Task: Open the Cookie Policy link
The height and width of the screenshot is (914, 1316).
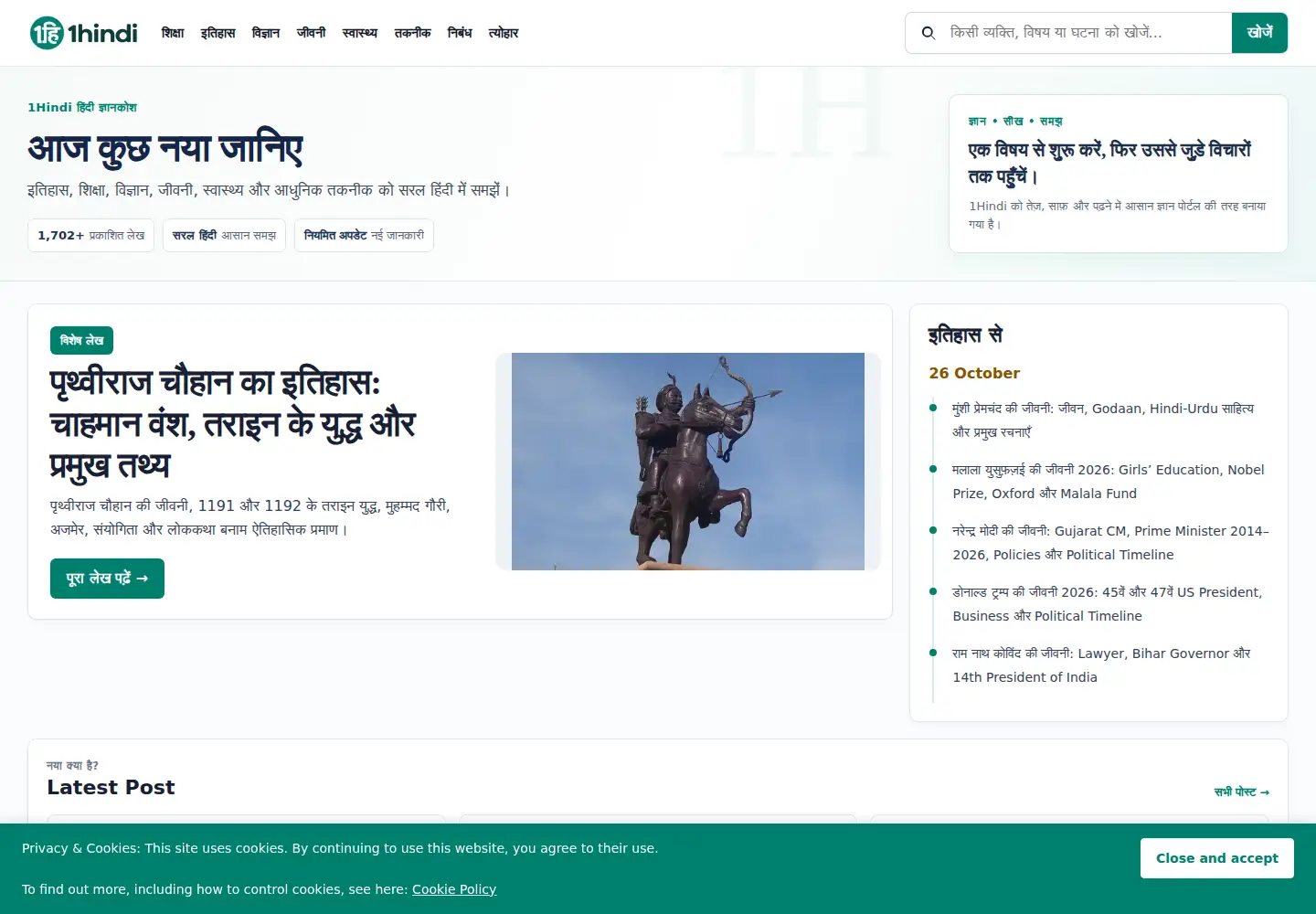Action: coord(454,889)
